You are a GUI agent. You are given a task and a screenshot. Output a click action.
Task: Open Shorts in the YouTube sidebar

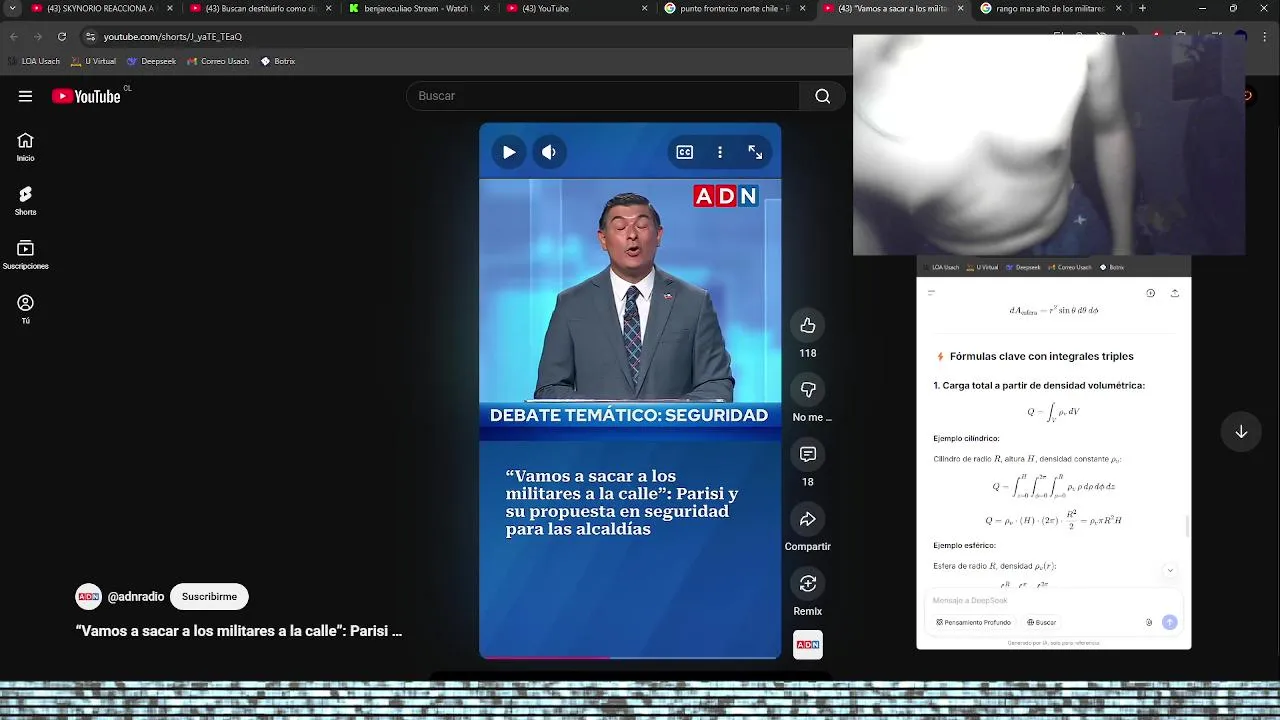[26, 200]
